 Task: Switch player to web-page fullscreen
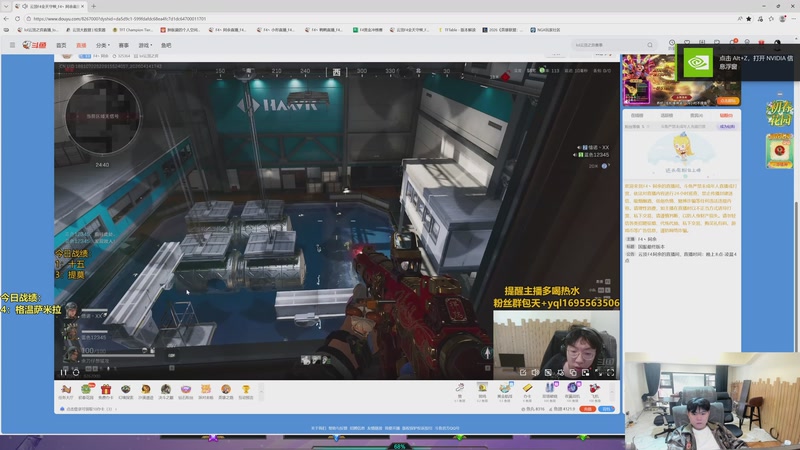click(598, 373)
